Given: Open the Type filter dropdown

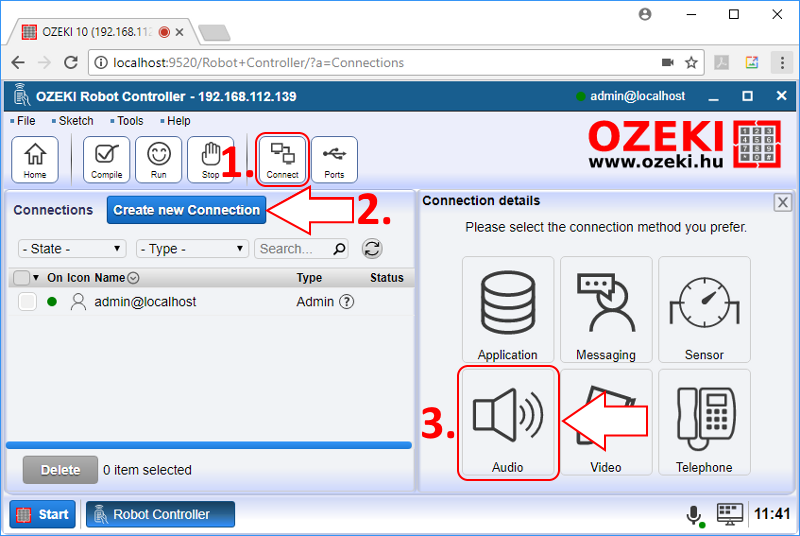Looking at the screenshot, I should [192, 249].
